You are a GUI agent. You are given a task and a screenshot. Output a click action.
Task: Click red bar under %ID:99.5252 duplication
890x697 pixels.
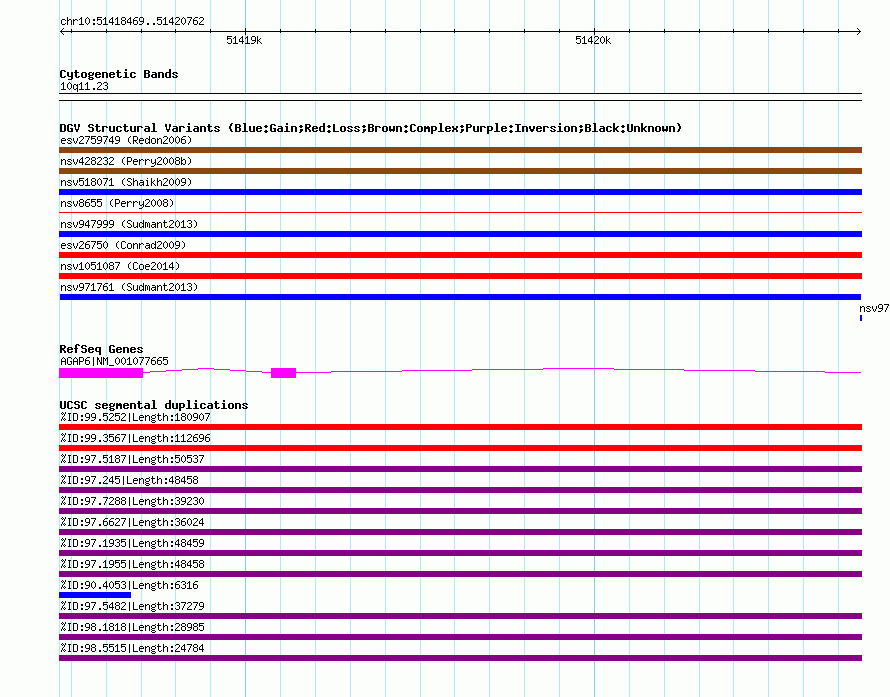point(460,427)
